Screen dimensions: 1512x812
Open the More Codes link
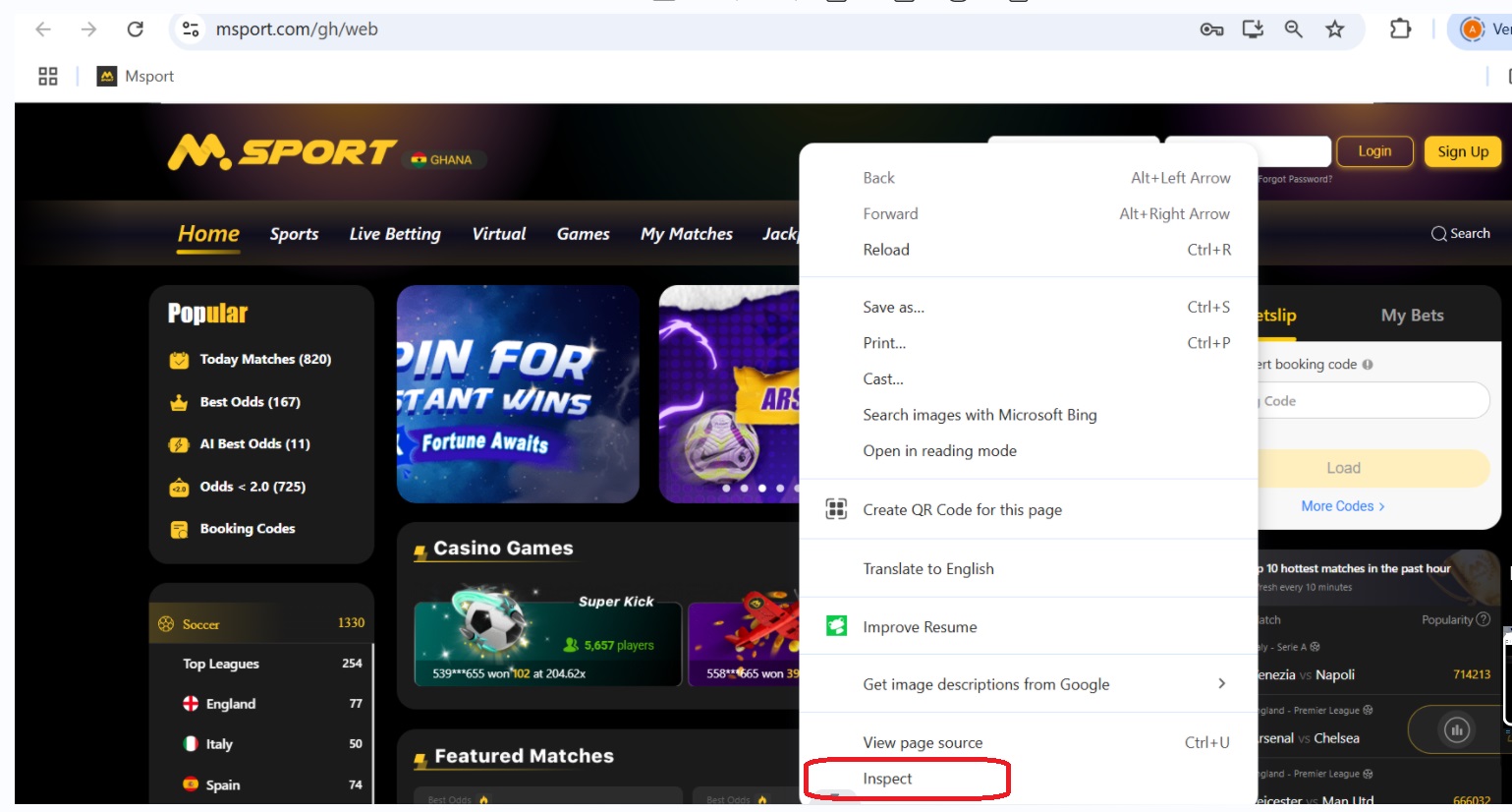point(1342,506)
